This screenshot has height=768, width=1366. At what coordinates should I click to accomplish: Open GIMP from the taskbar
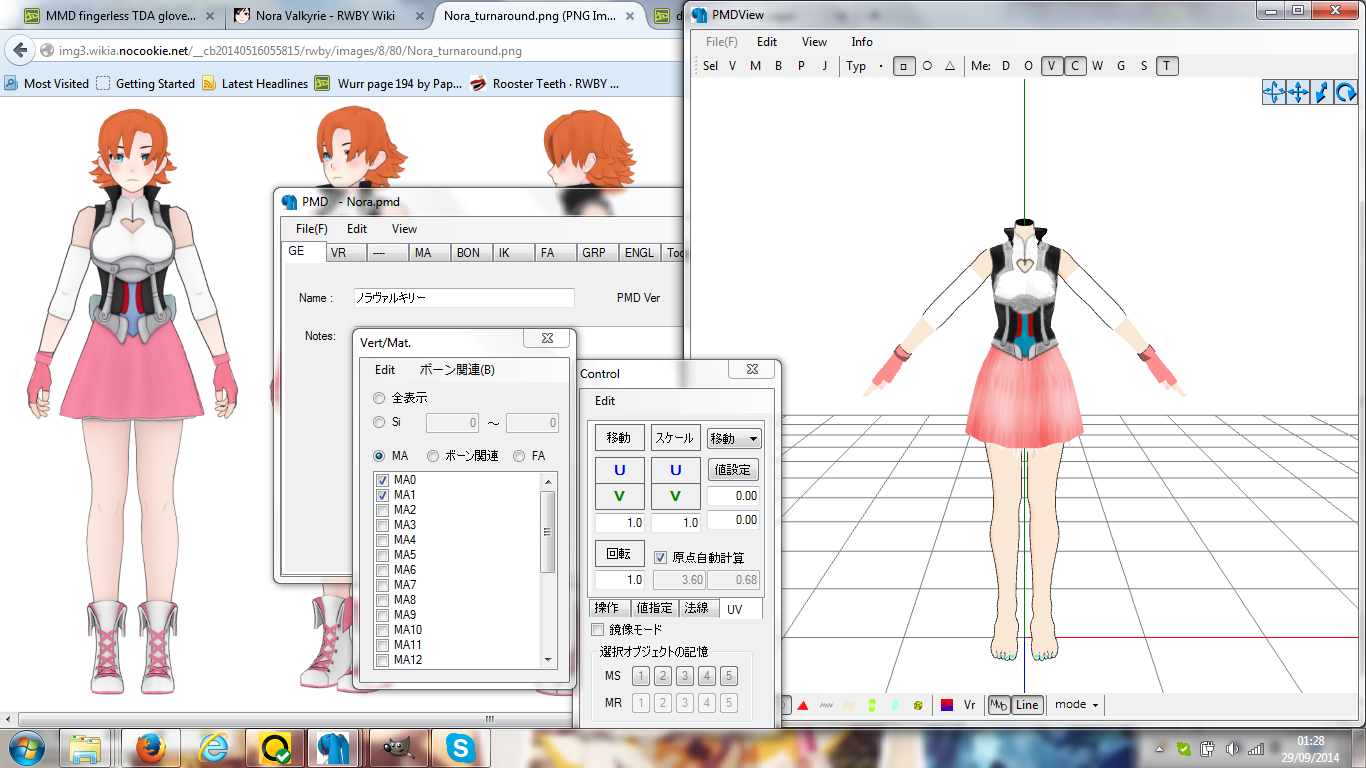coord(398,747)
